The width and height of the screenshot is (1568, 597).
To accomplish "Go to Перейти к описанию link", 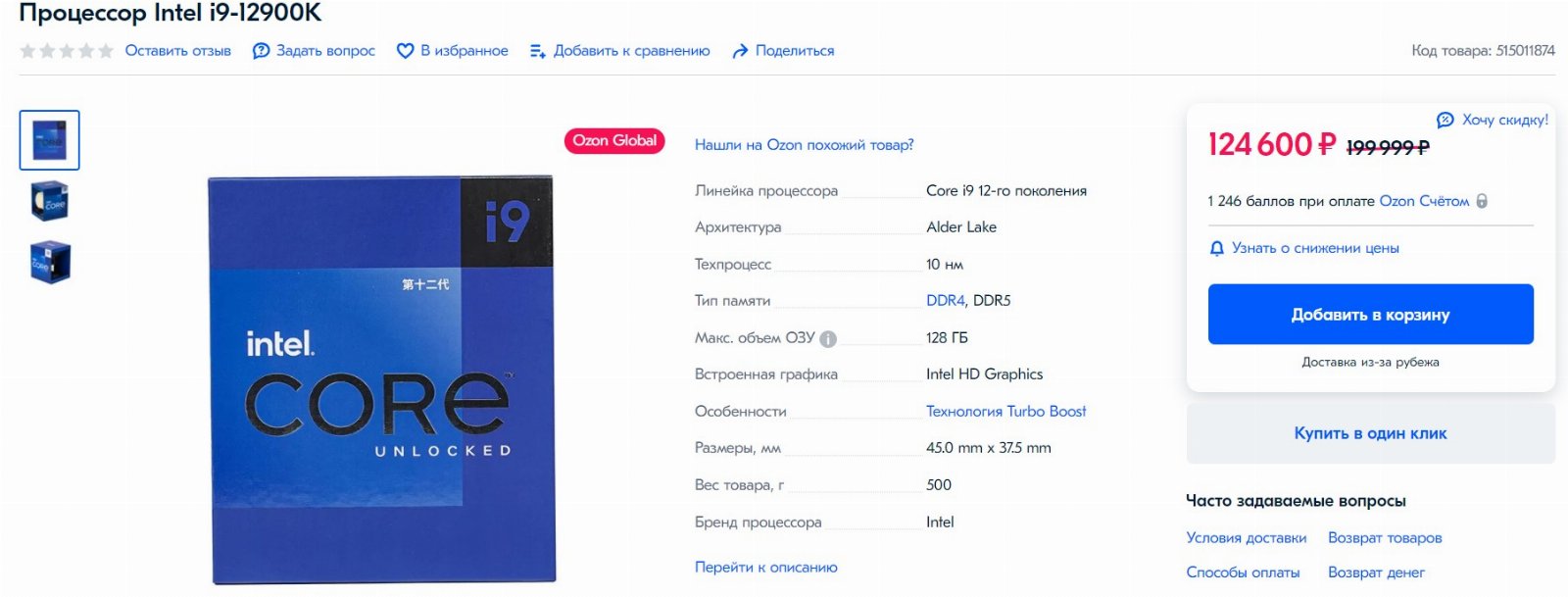I will pyautogui.click(x=765, y=568).
